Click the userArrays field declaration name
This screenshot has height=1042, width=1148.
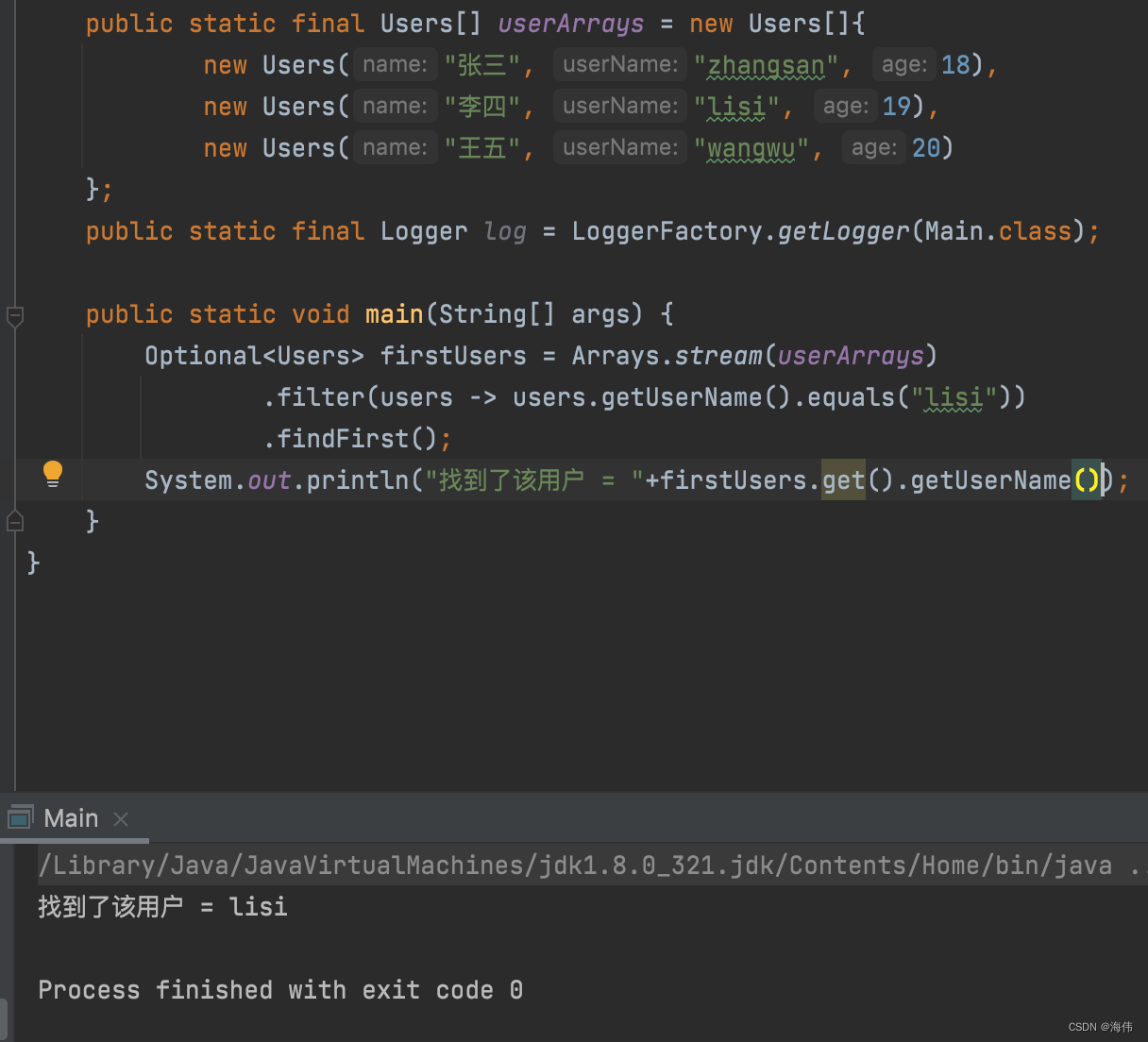pos(571,24)
